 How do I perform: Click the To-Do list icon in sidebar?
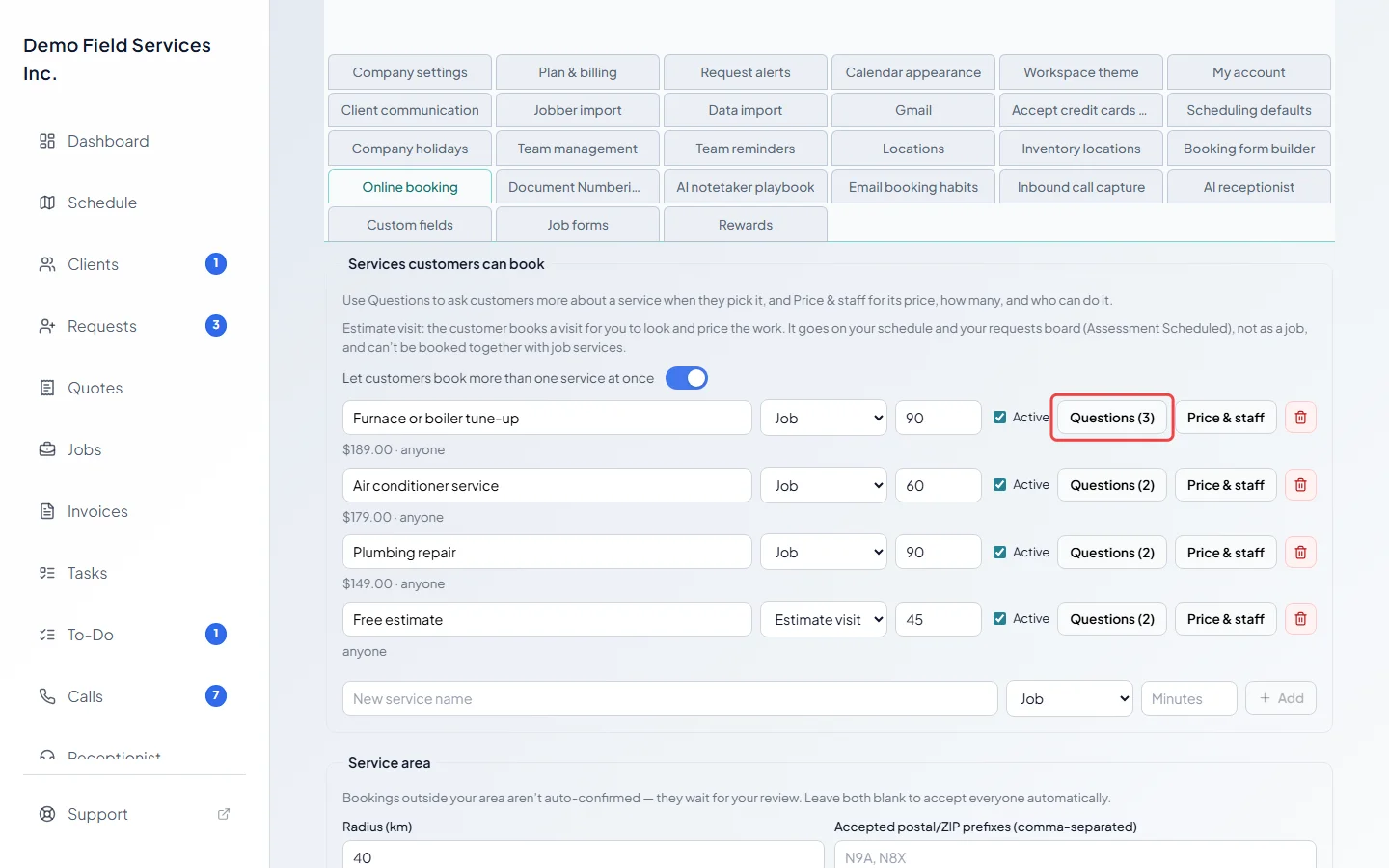[x=47, y=635]
